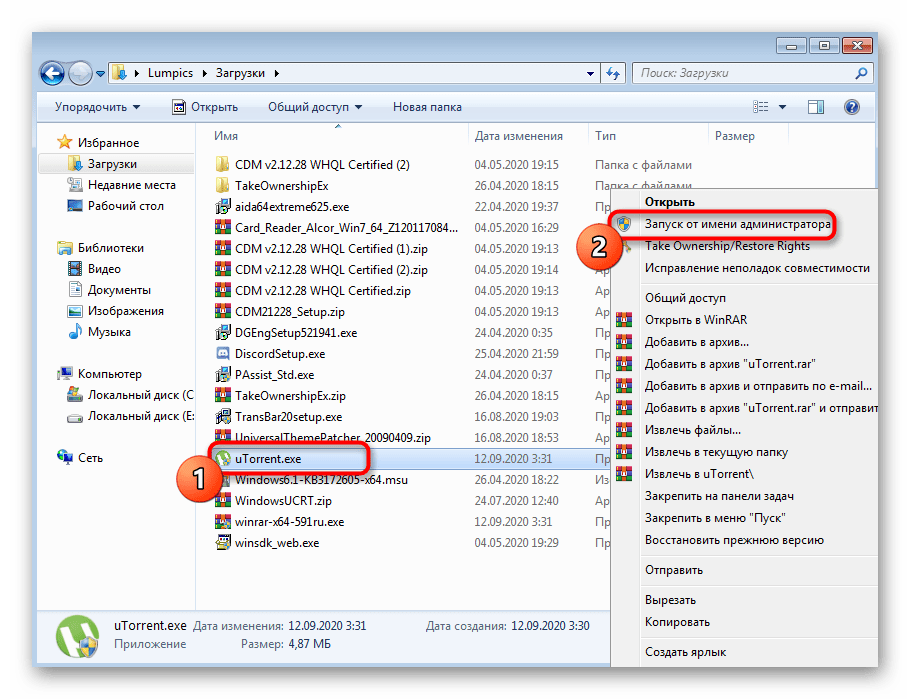910x699 pixels.
Task: Select the Card_Reader_Alcor_Win7_64 archive icon
Action: point(222,227)
